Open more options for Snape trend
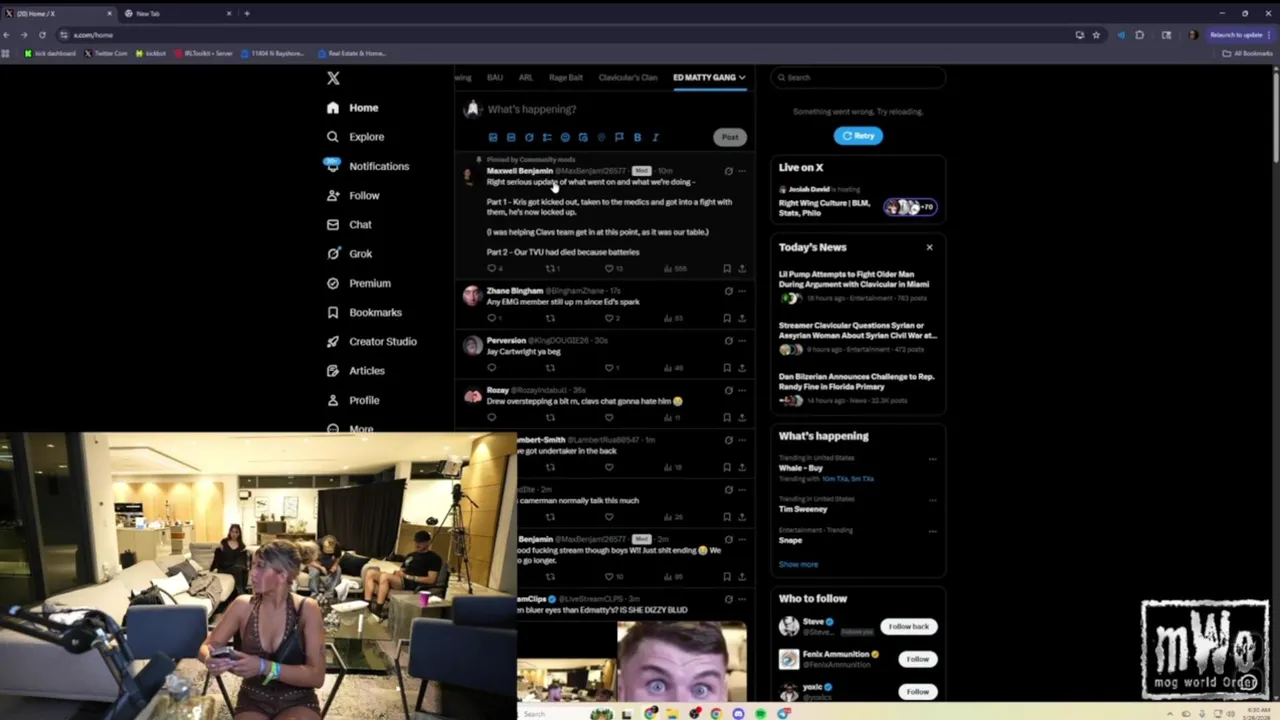 pyautogui.click(x=932, y=531)
